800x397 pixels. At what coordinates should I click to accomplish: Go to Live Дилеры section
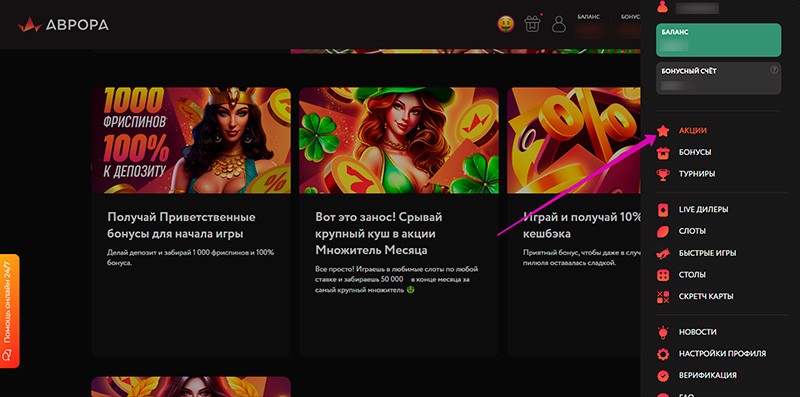[703, 210]
